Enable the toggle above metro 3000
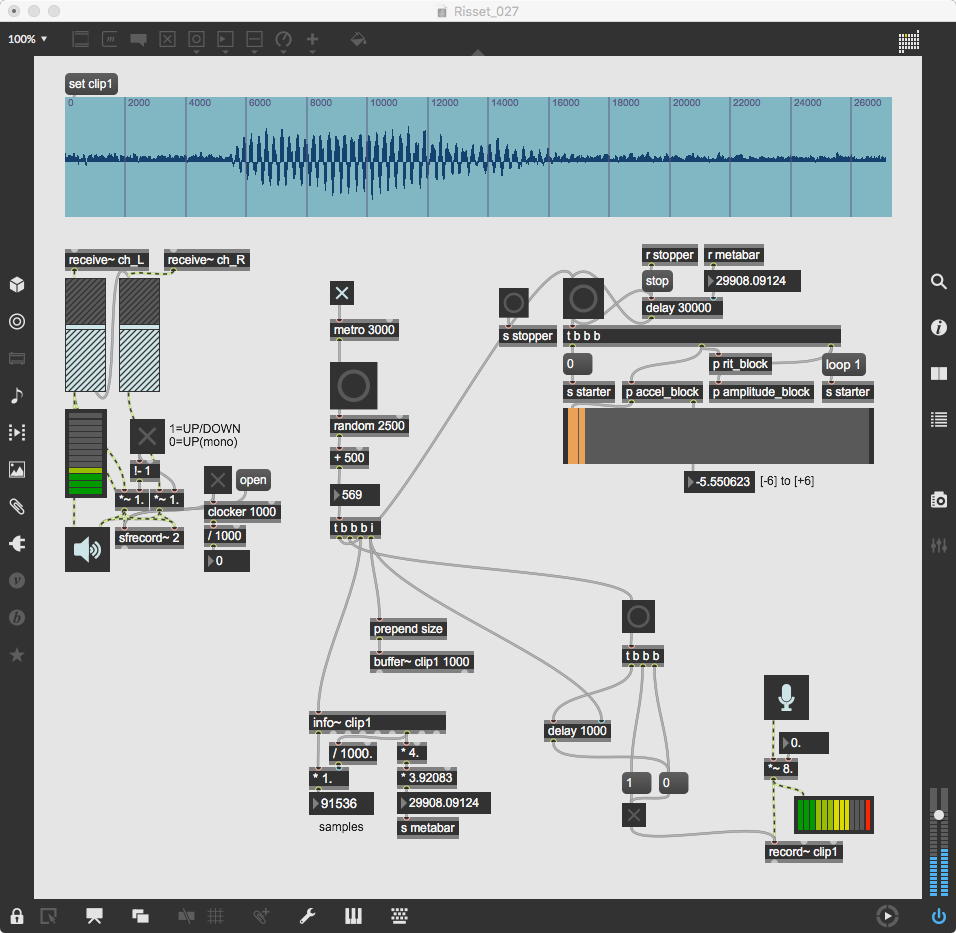The width and height of the screenshot is (956, 933). (342, 293)
